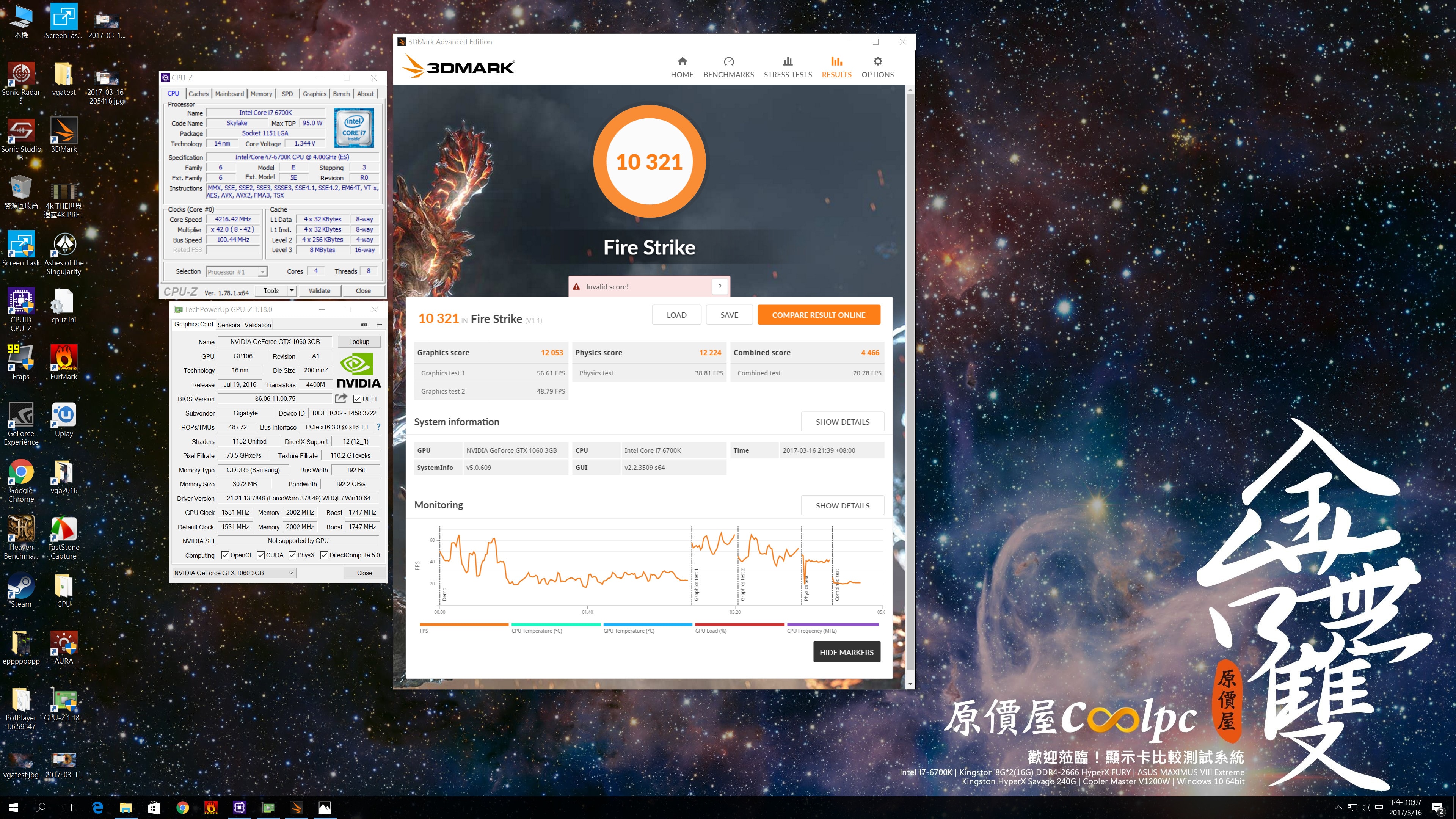
Task: Open the Sonic Radar 3 desktop icon
Action: 21,83
